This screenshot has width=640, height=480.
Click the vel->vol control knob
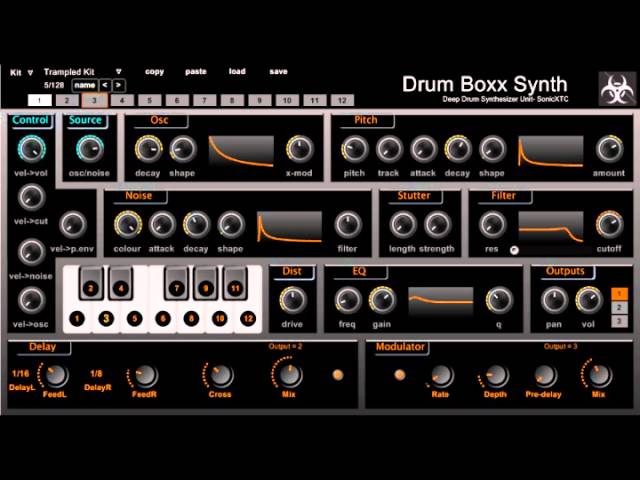31,149
